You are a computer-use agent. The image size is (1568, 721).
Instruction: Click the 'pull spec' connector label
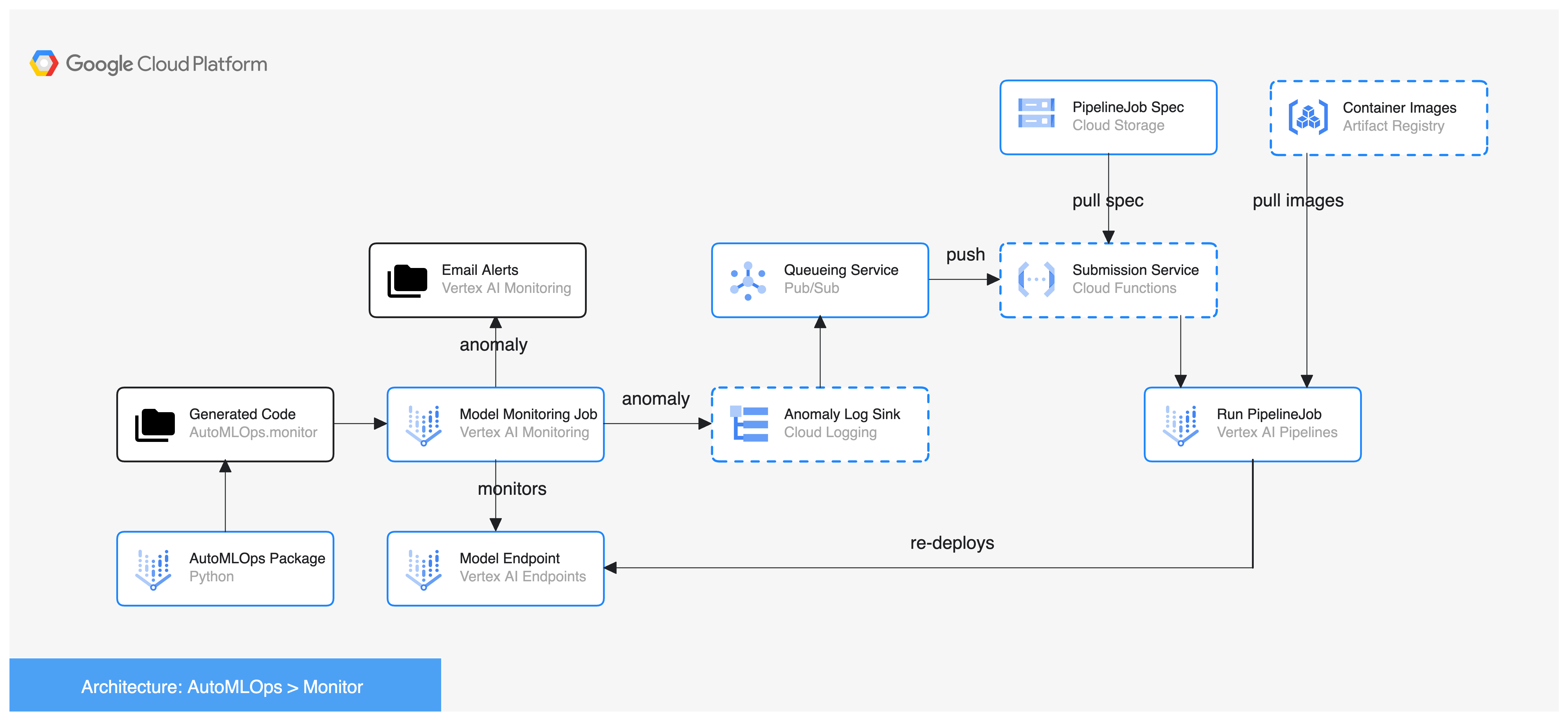(x=1107, y=200)
